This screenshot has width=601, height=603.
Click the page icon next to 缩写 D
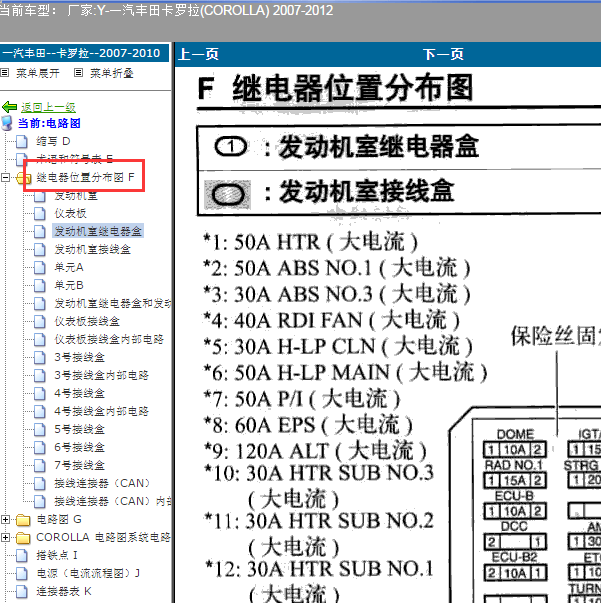[x=22, y=142]
